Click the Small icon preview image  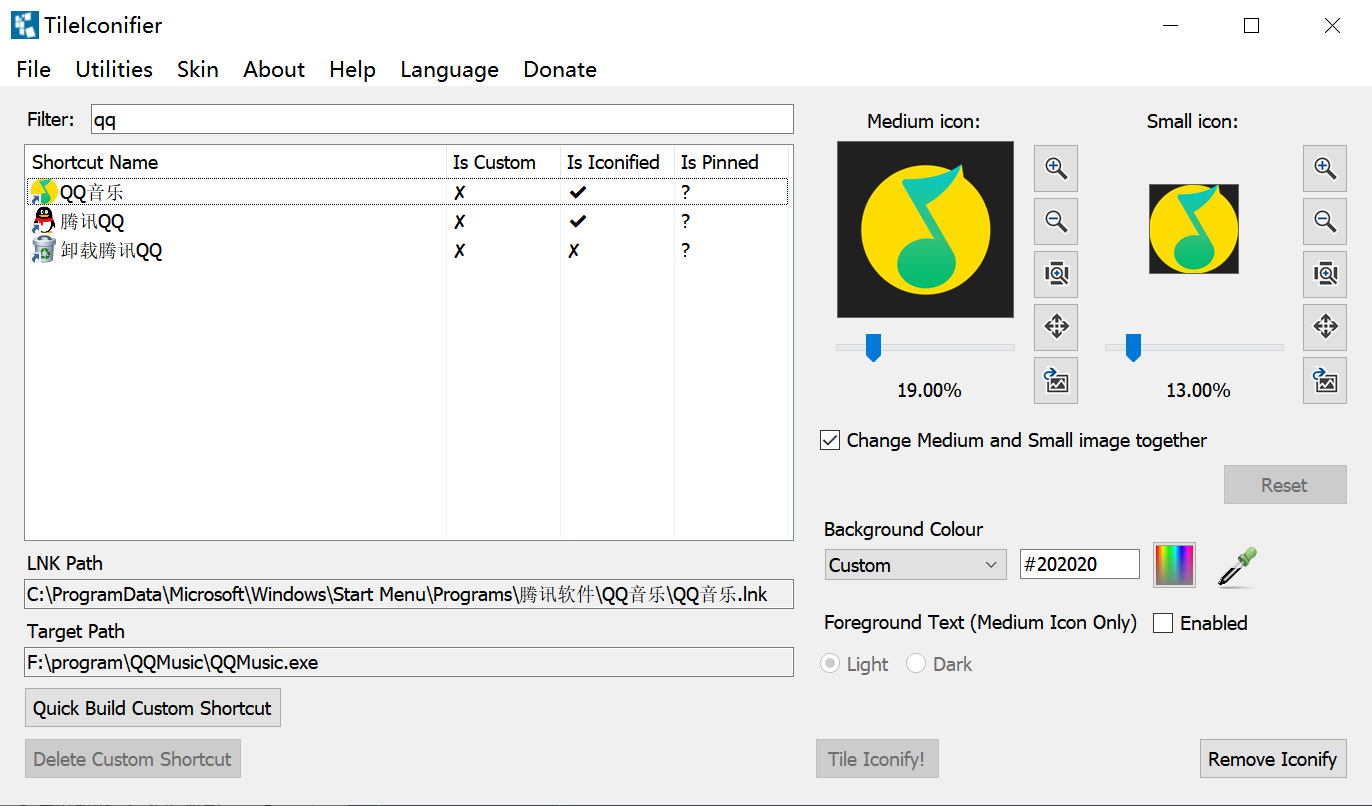(1194, 229)
